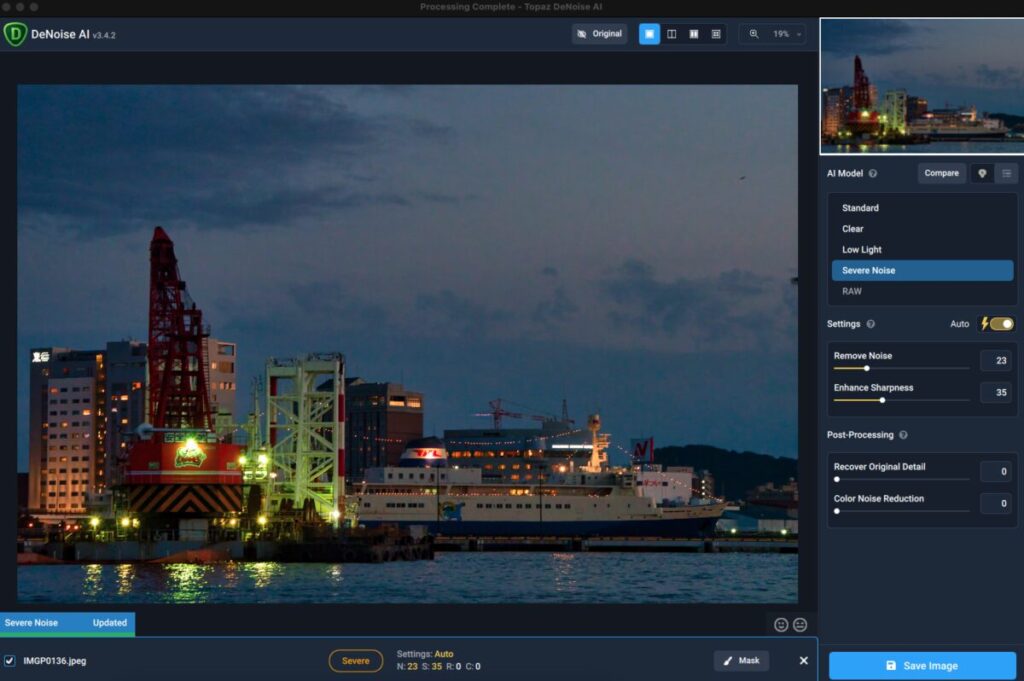Click the zoom magnifier icon in the toolbar
The width and height of the screenshot is (1024, 681).
point(753,33)
